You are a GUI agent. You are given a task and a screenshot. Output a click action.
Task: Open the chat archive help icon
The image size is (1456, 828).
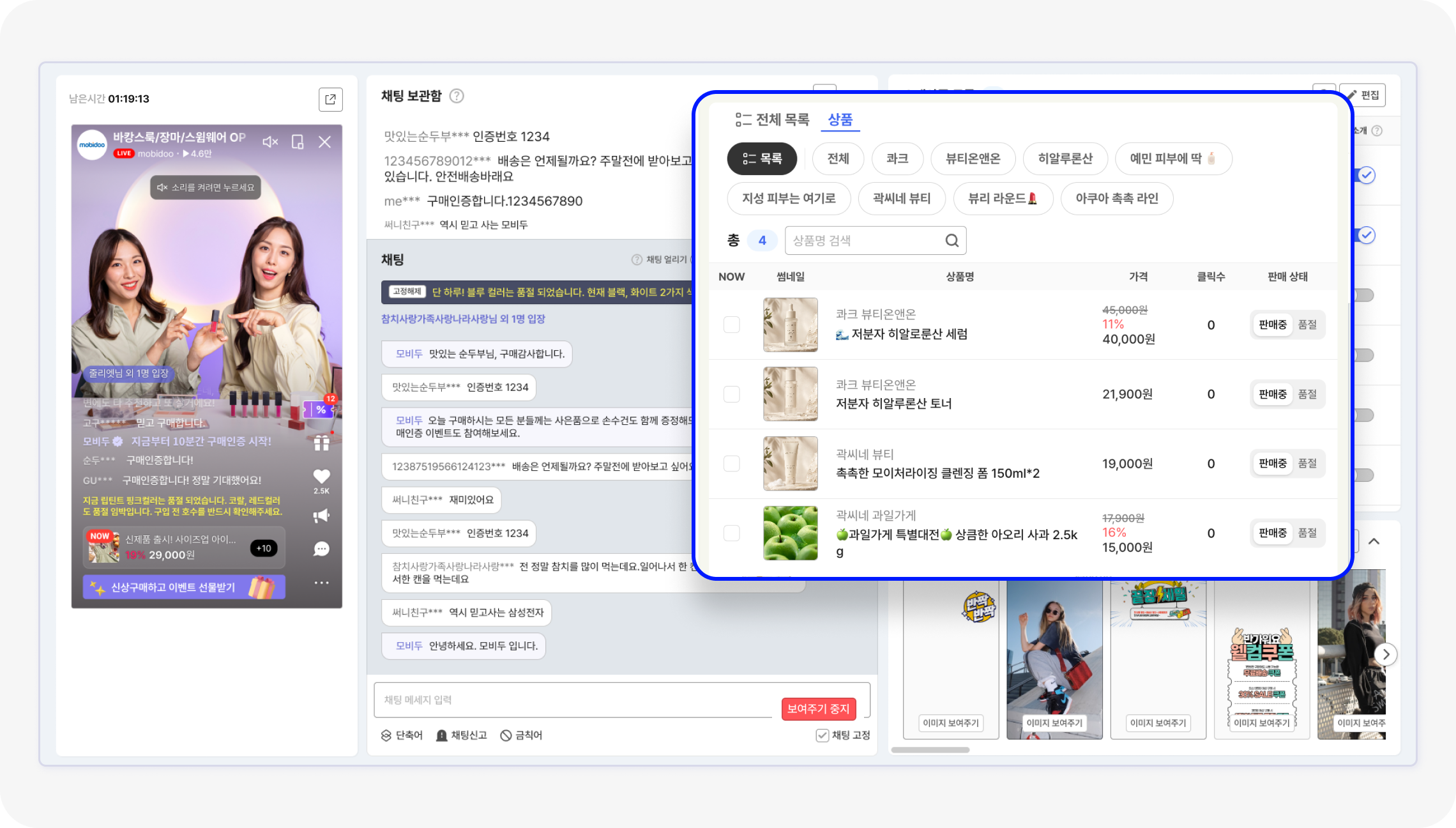point(457,96)
